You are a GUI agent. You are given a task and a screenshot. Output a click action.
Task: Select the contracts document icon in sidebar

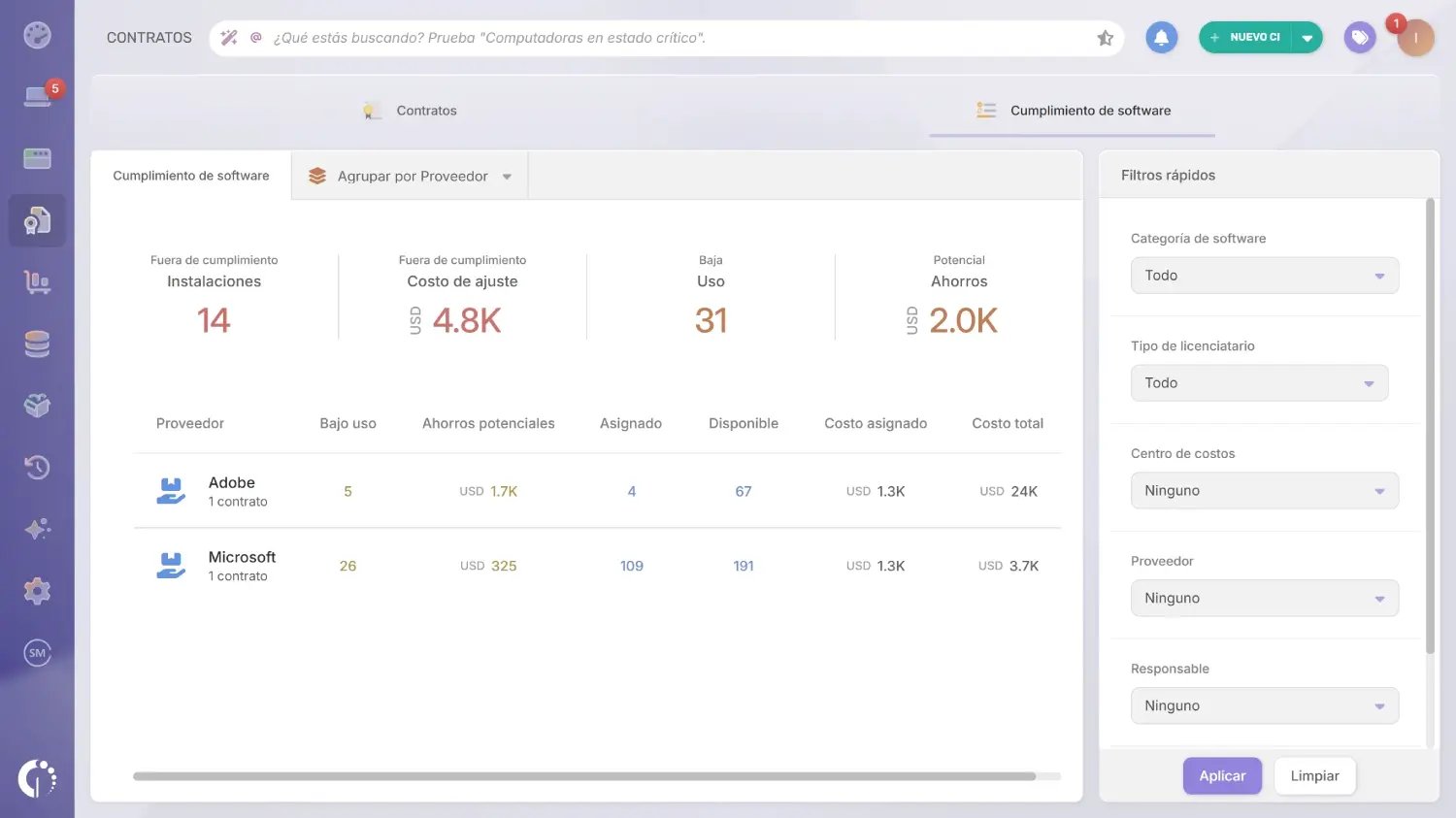[37, 220]
